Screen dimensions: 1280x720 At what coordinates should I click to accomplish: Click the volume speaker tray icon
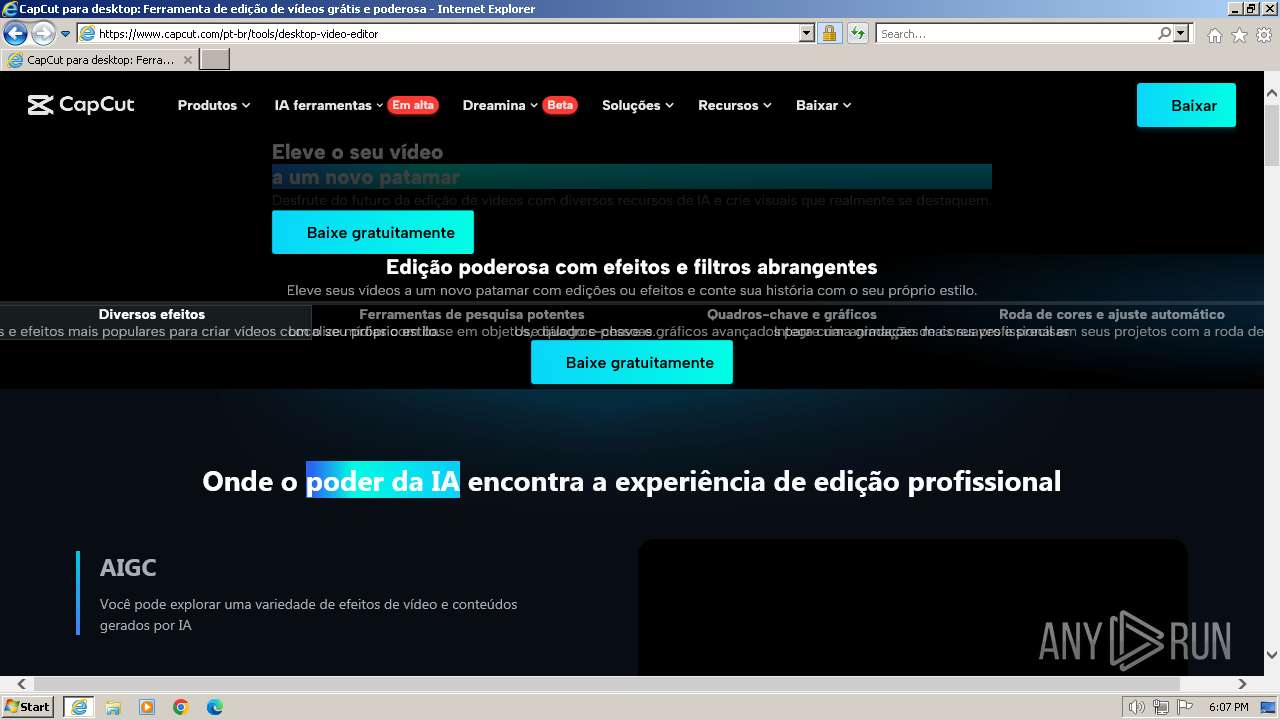(x=1135, y=707)
